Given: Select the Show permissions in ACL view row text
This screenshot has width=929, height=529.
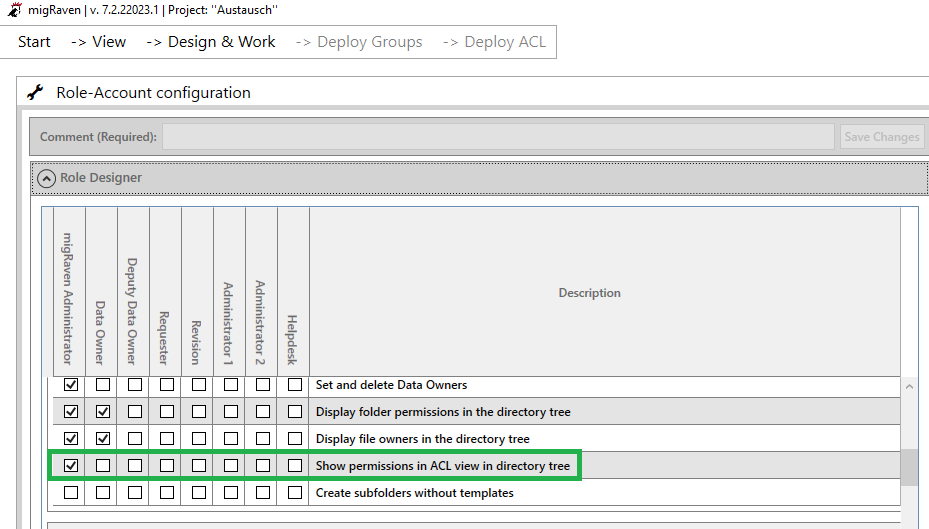Looking at the screenshot, I should pyautogui.click(x=443, y=466).
